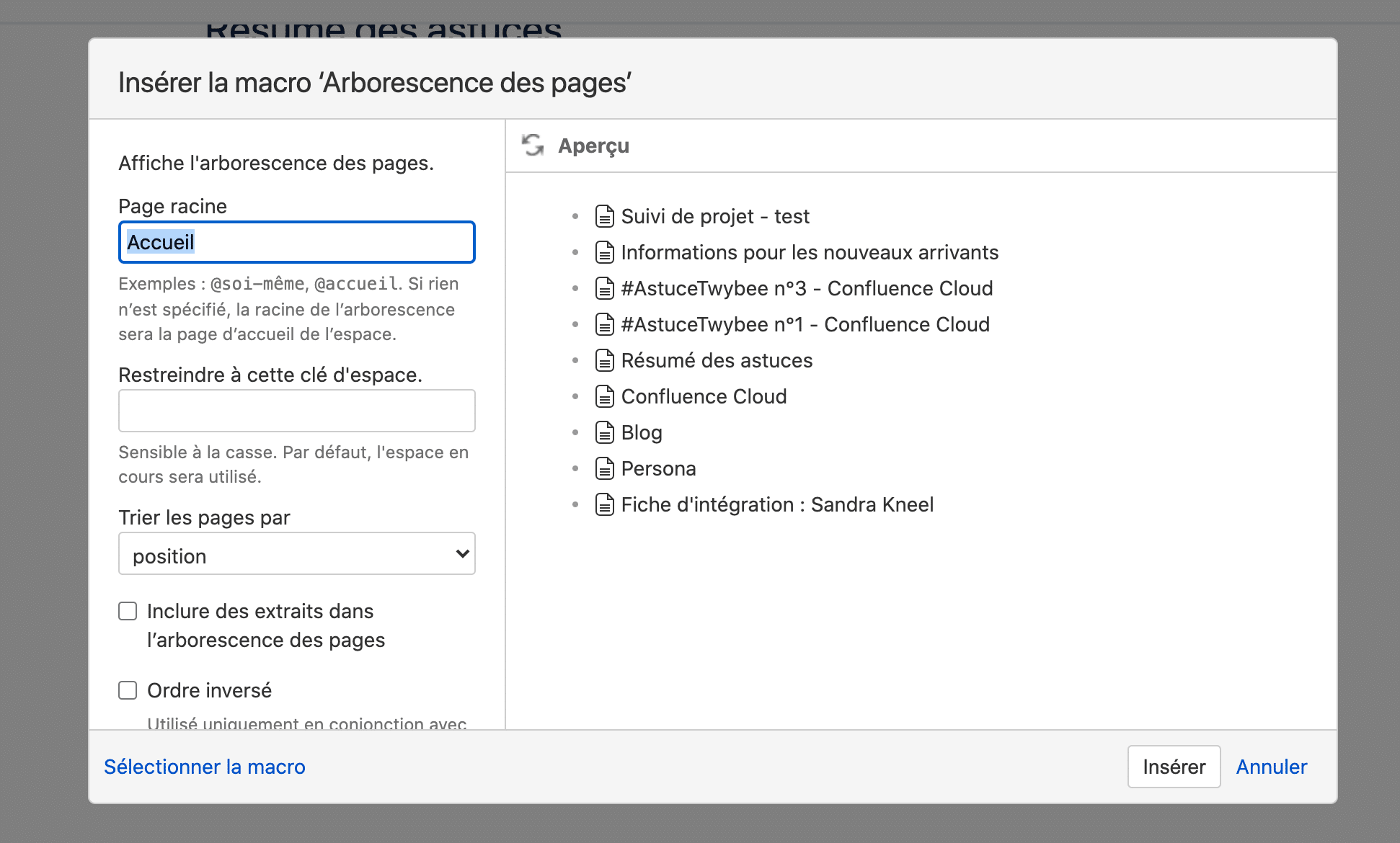The width and height of the screenshot is (1400, 843).
Task: Open Suivi de projet - test page link
Action: click(715, 216)
